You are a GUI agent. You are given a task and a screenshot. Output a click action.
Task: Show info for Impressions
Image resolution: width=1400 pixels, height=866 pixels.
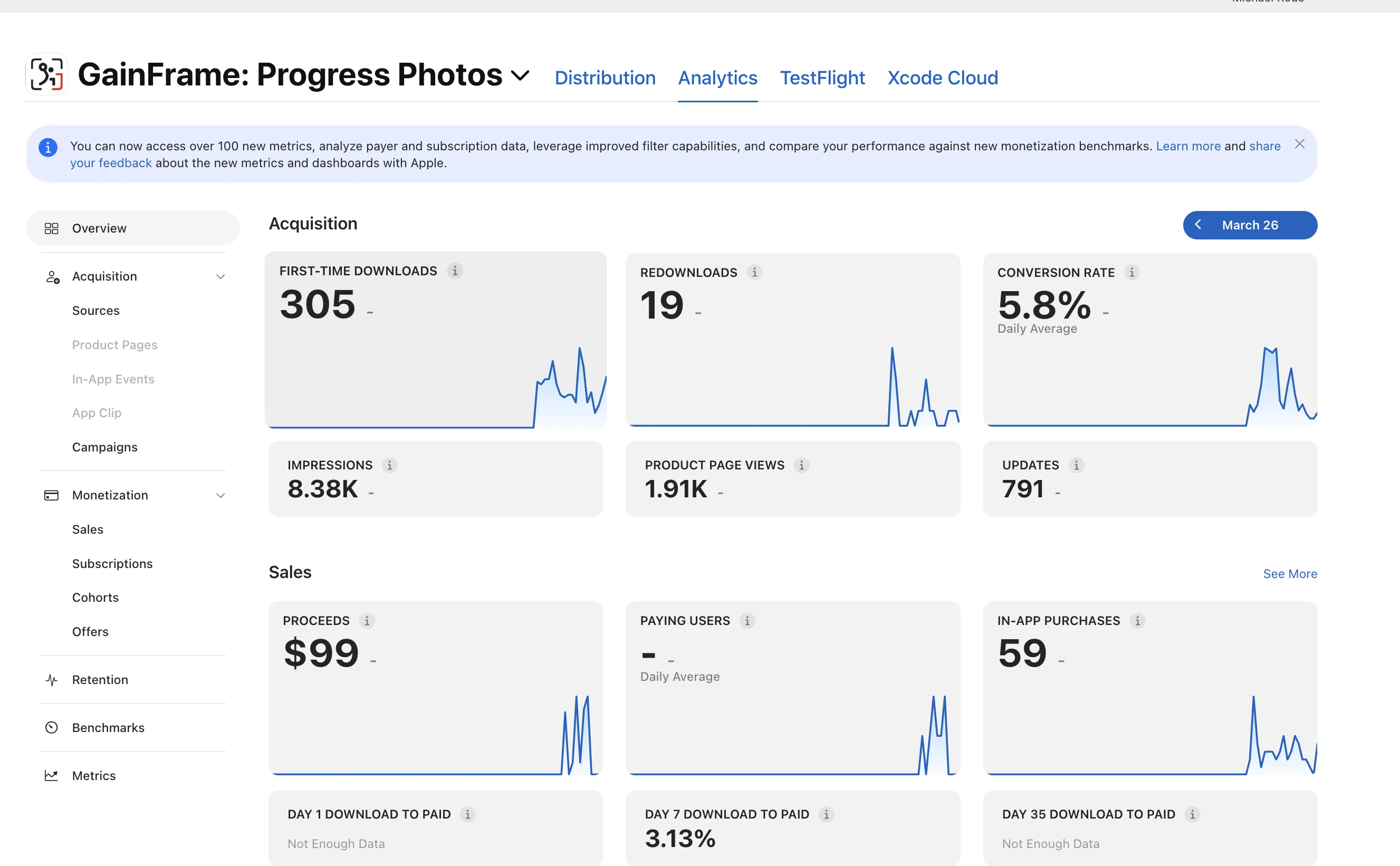click(x=389, y=466)
